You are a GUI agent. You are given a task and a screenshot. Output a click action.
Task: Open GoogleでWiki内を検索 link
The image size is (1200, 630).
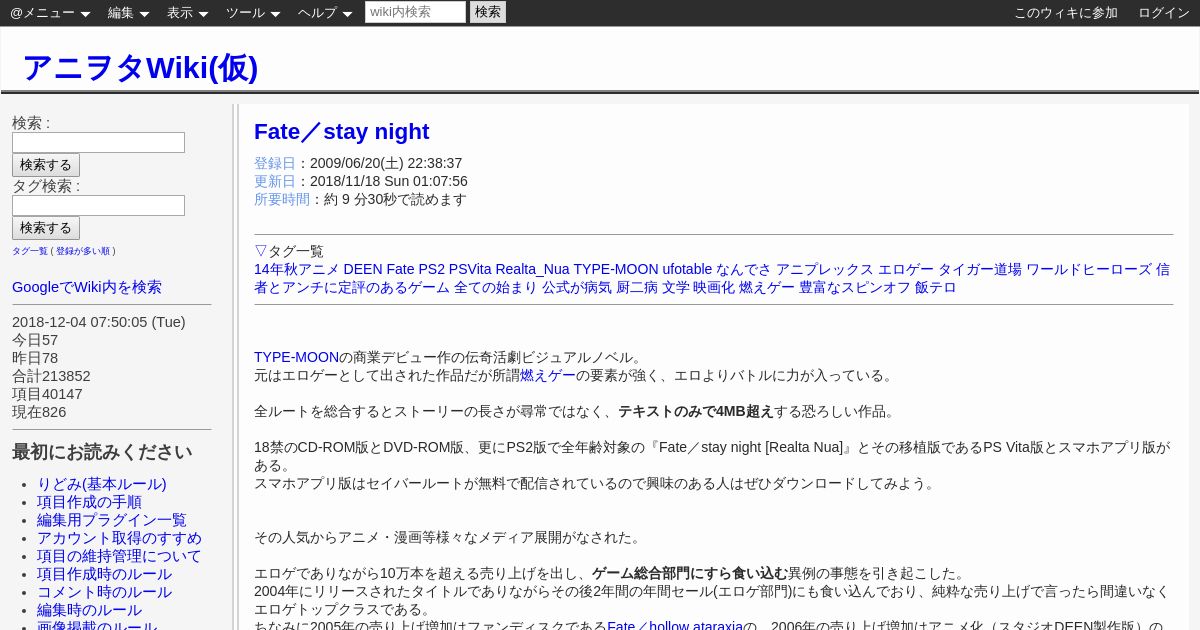tap(87, 287)
